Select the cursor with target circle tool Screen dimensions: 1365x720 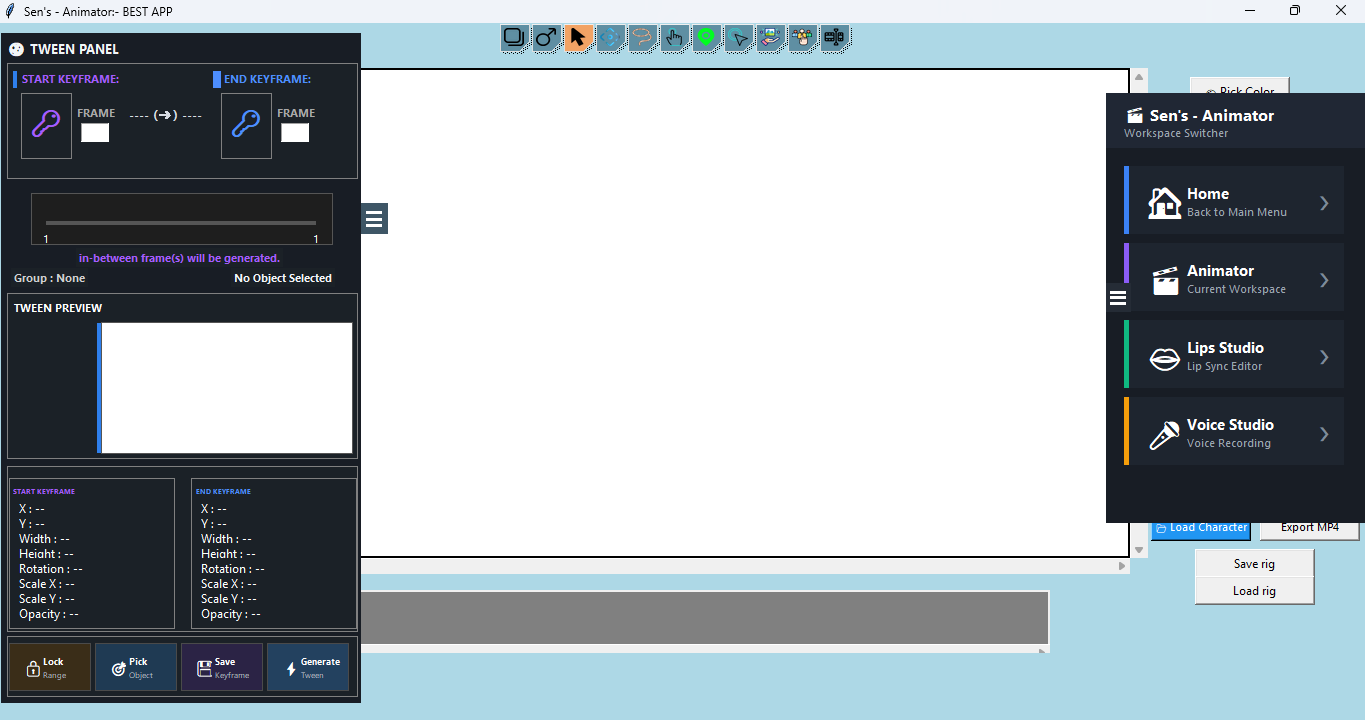click(738, 38)
